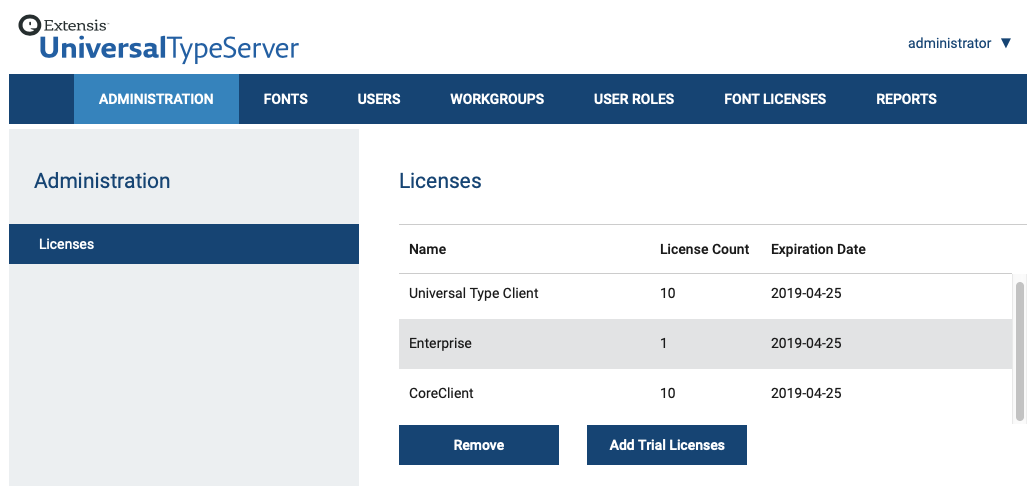1035x486 pixels.
Task: Click the Universal Type Client count 10
Action: coord(667,293)
